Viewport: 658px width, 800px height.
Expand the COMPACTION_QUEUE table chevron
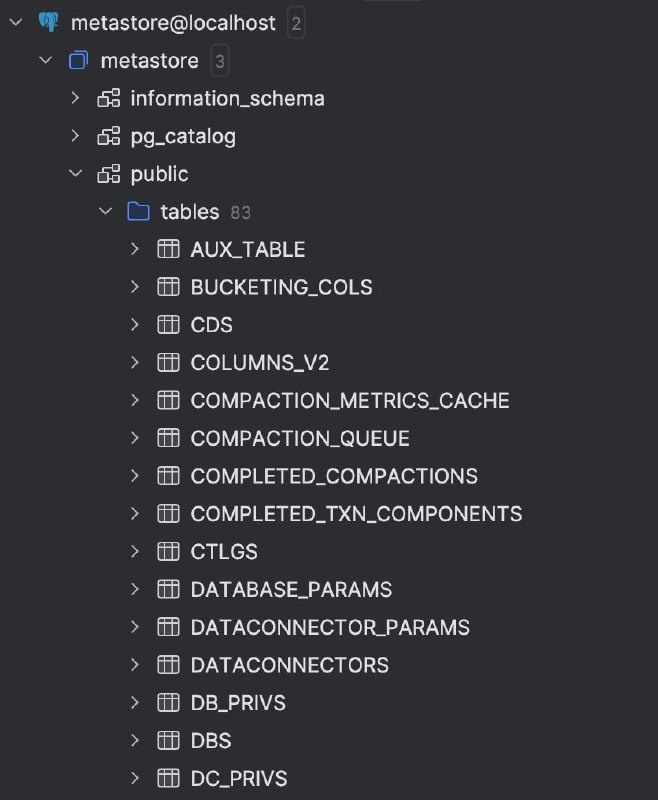(x=135, y=438)
